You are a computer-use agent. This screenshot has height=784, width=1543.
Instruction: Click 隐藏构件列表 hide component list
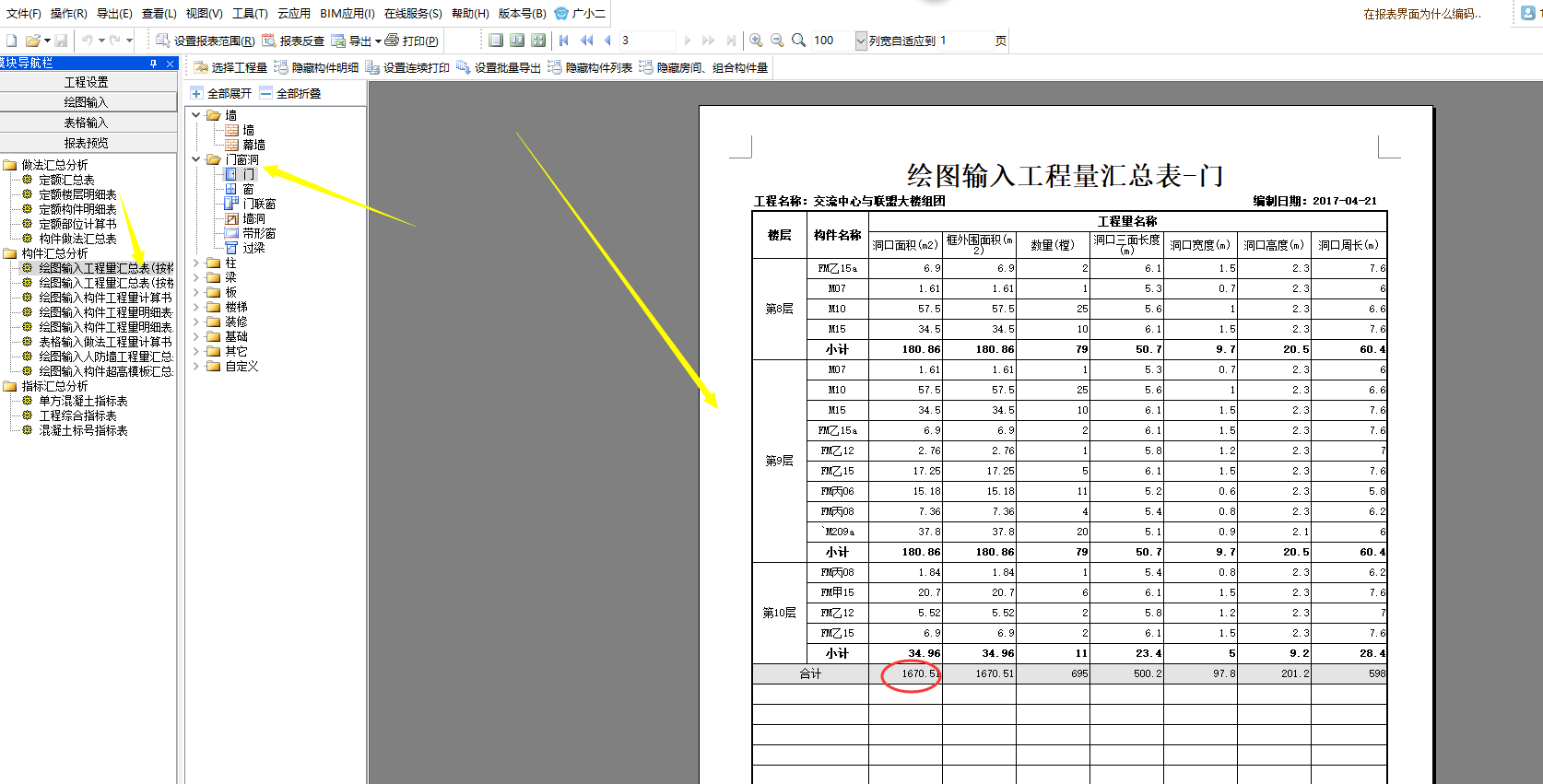(x=590, y=67)
